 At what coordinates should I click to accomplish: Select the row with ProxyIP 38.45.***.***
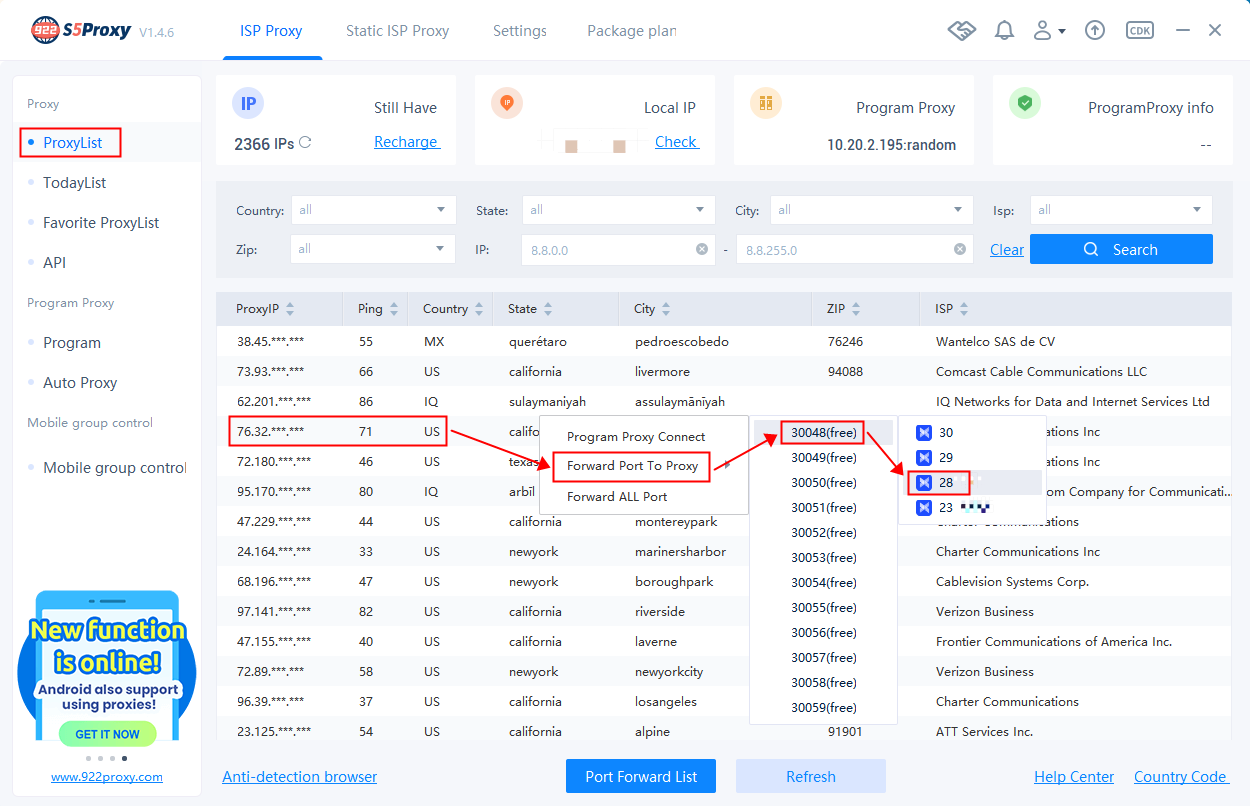coord(724,342)
